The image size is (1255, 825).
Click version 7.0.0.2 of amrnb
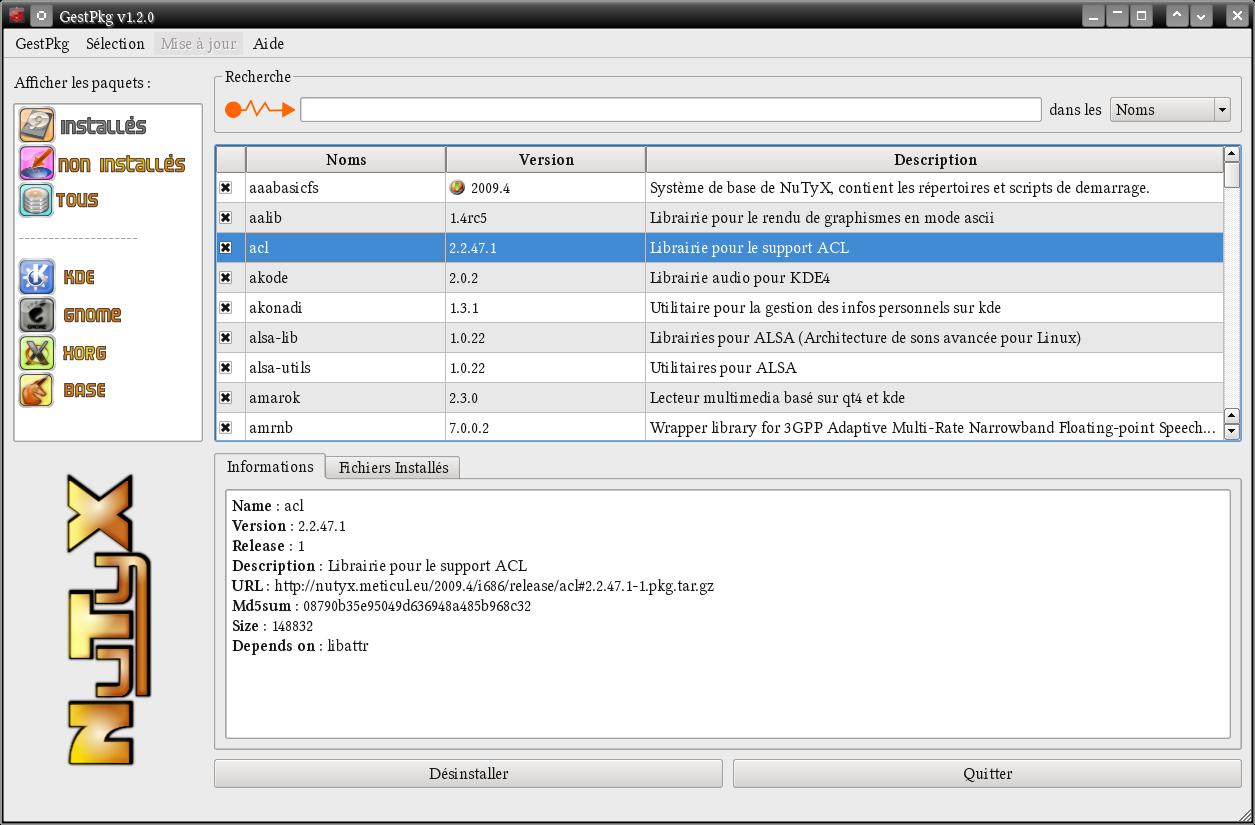click(x=469, y=428)
